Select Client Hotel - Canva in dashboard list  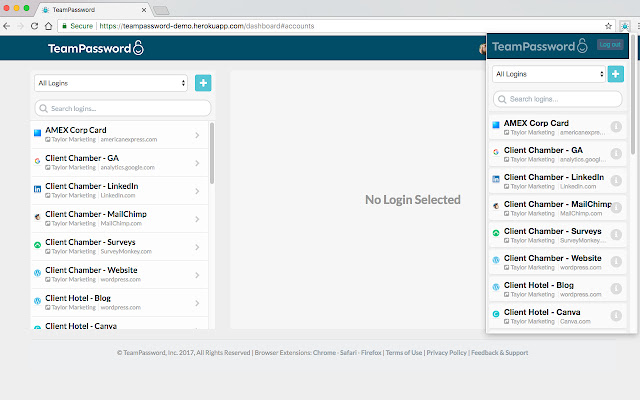coord(120,324)
